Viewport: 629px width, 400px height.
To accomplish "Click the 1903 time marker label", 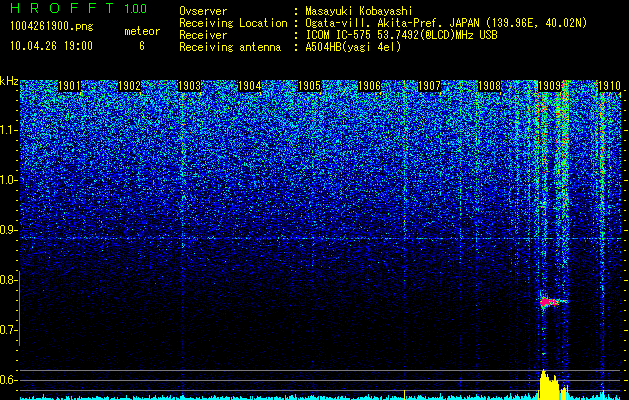I will (189, 86).
